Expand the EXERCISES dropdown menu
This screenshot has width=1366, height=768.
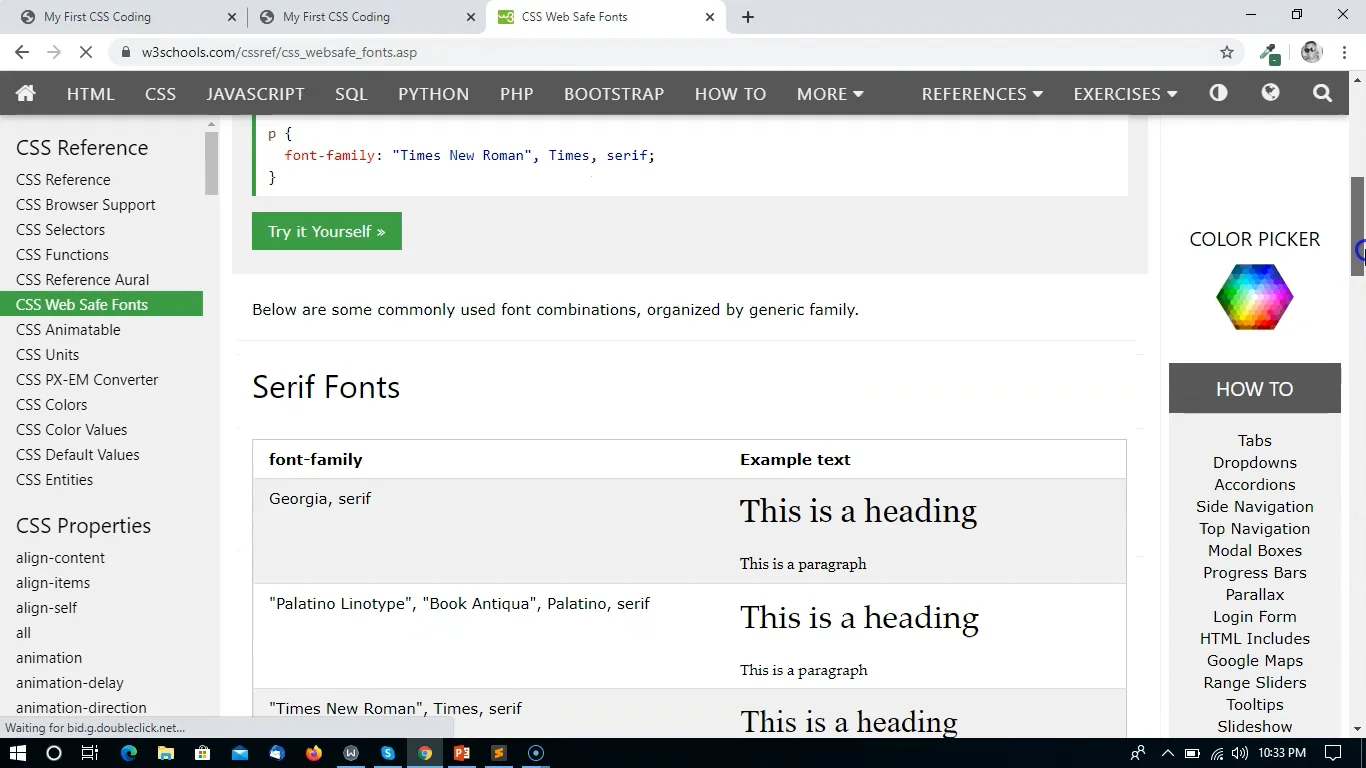1125,94
